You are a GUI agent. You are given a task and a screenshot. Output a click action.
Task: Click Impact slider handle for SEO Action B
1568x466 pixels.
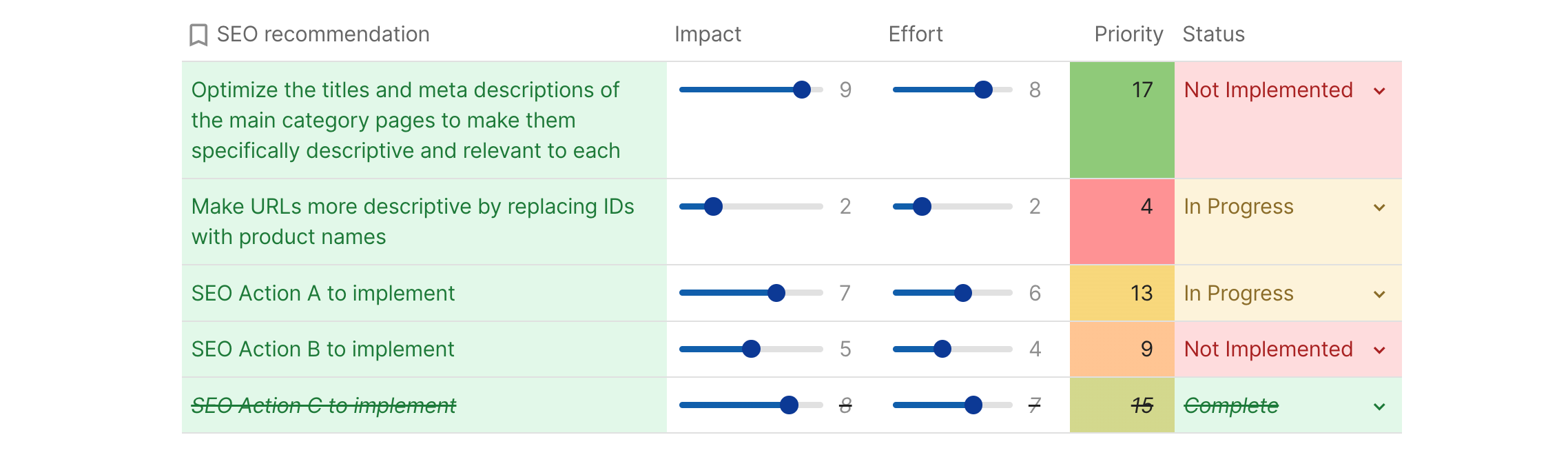[x=752, y=349]
